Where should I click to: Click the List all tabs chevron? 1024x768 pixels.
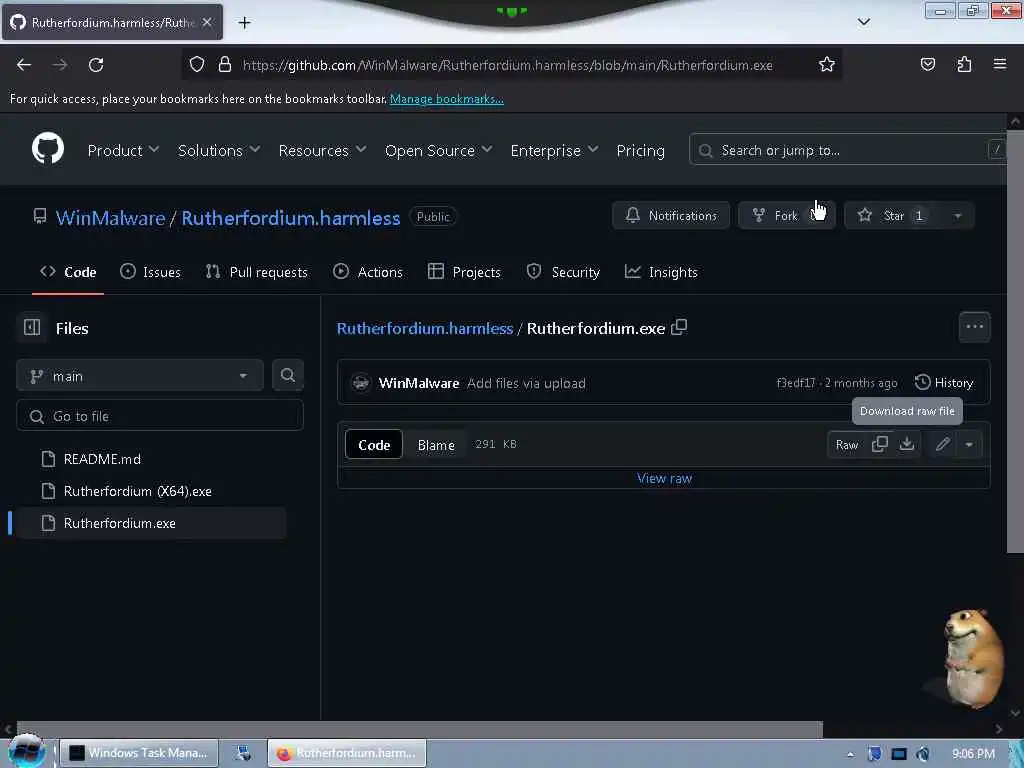pos(863,22)
